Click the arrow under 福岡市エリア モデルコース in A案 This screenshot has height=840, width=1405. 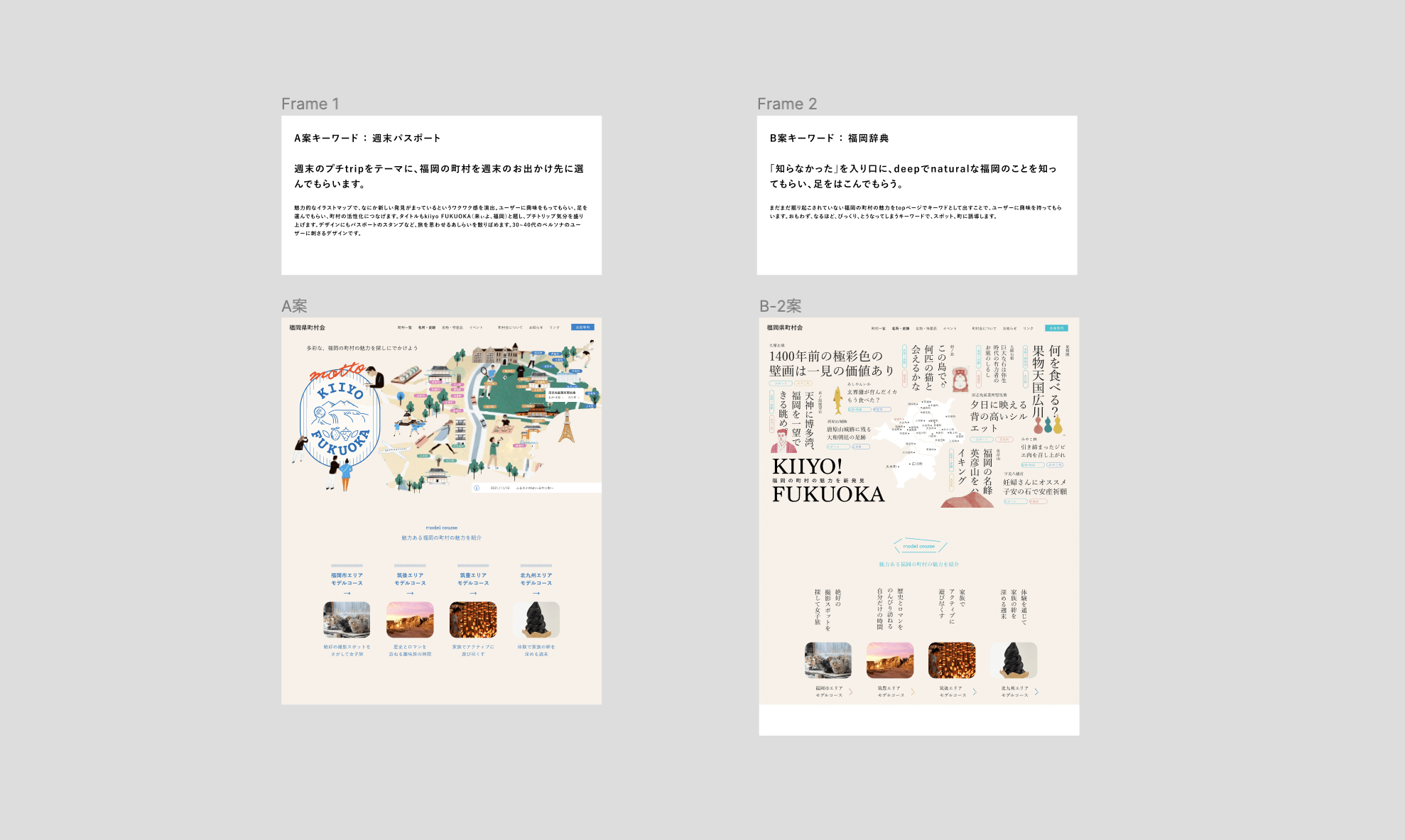coord(347,593)
